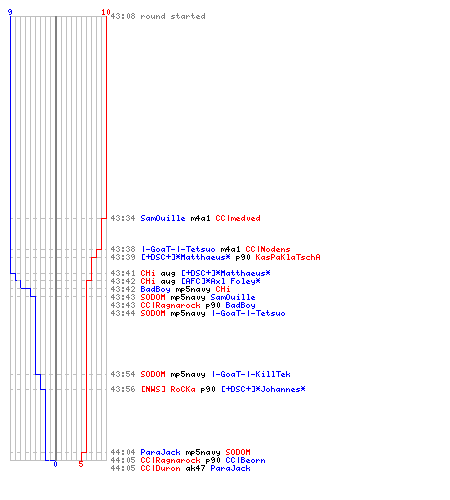Click the red final count 5 label

tap(81, 464)
